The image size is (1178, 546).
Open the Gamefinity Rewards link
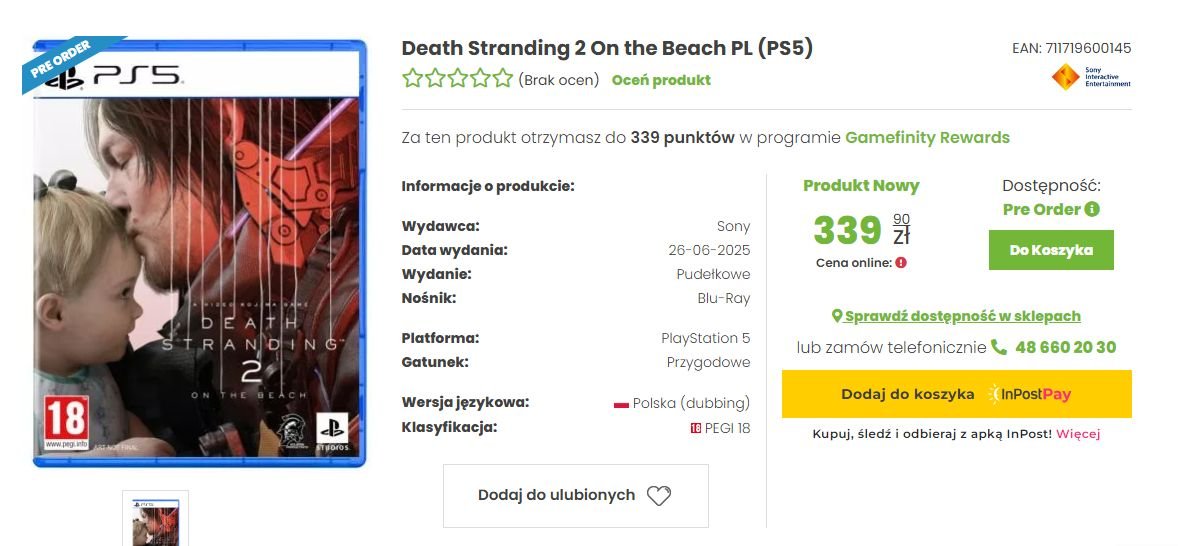[927, 138]
